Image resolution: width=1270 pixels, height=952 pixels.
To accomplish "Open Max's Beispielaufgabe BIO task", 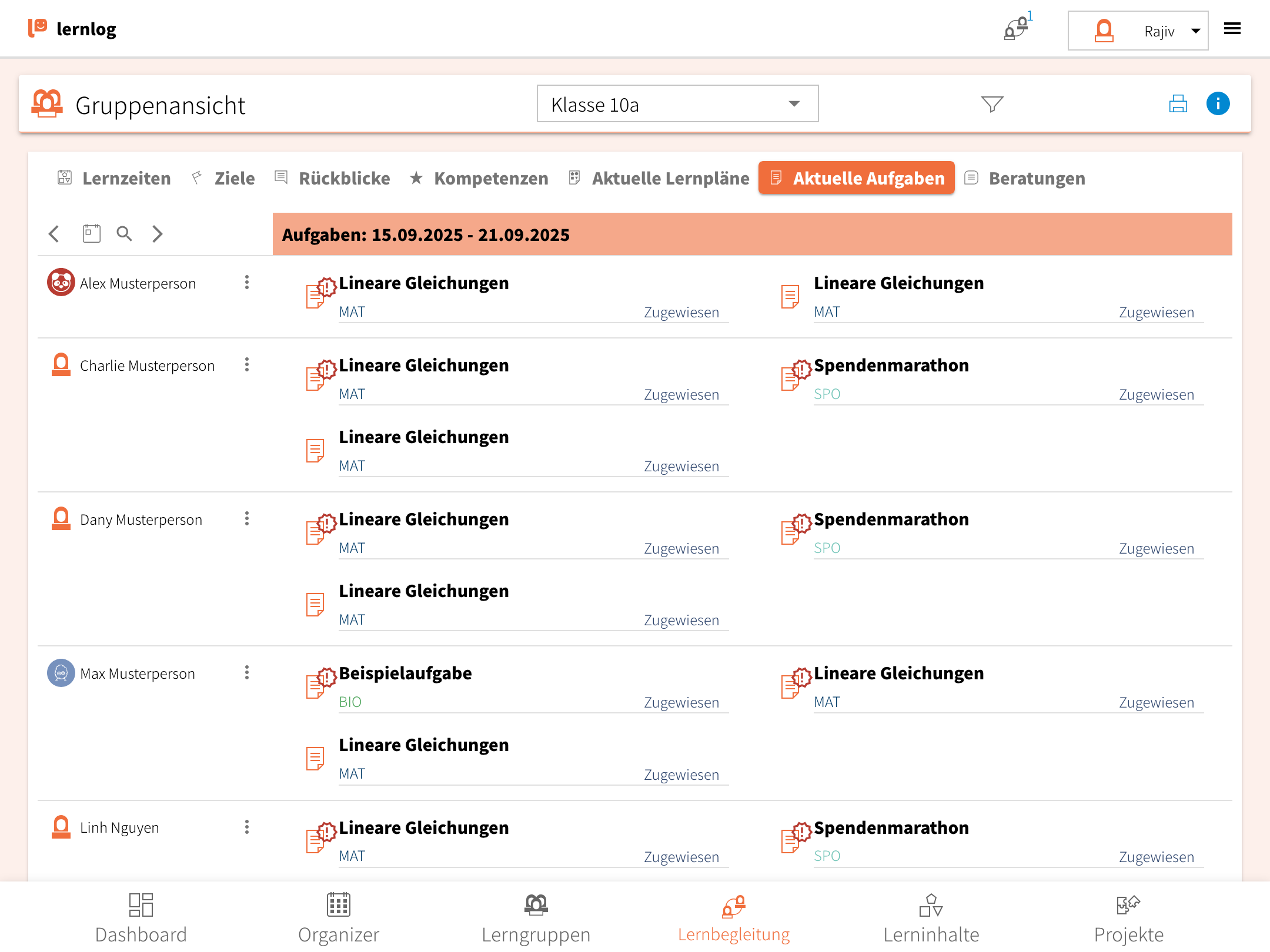I will [x=405, y=673].
